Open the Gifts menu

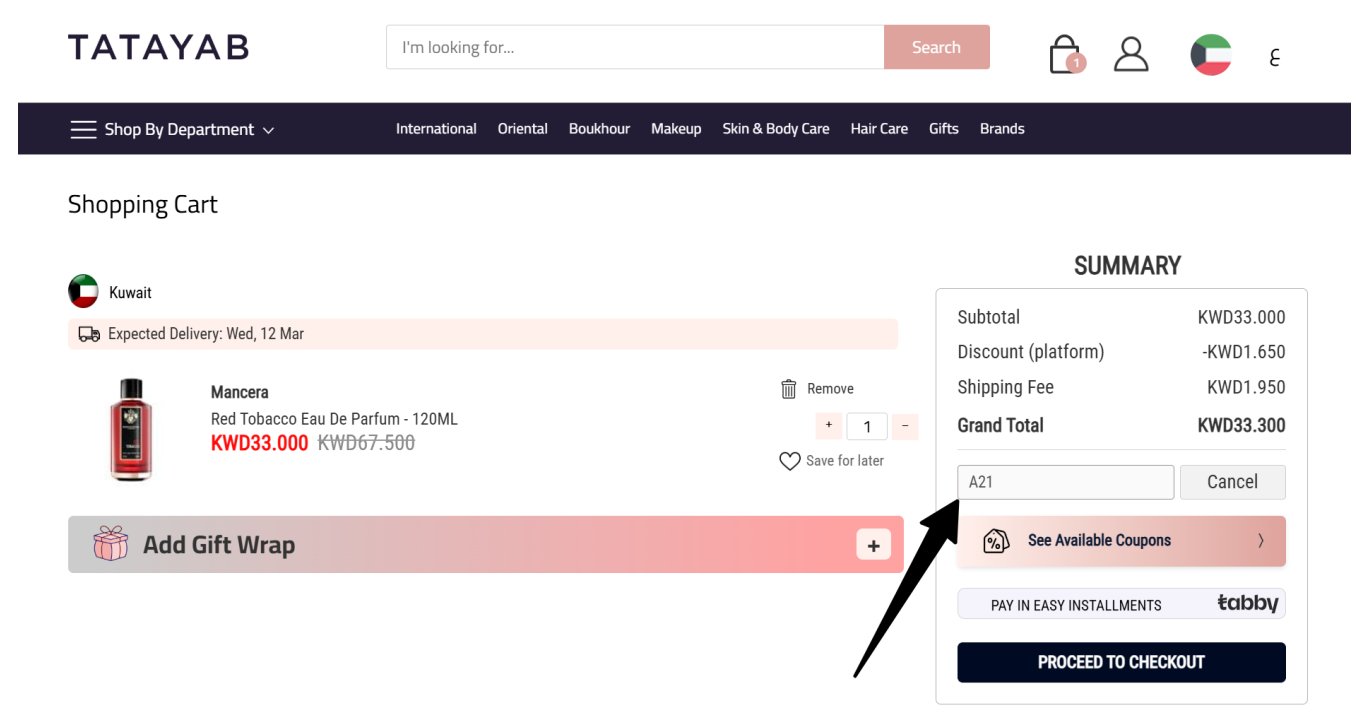[x=943, y=129]
